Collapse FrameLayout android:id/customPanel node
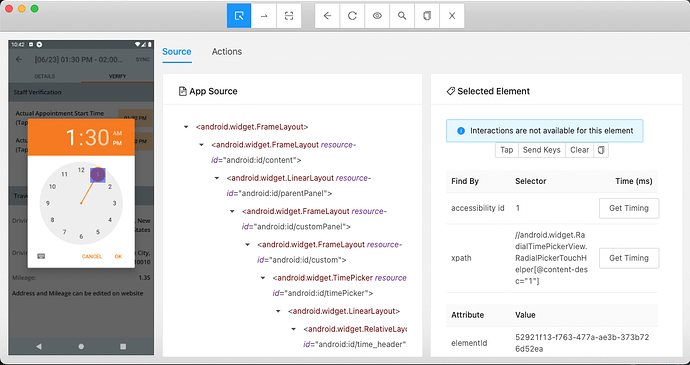The image size is (690, 365). [232, 212]
